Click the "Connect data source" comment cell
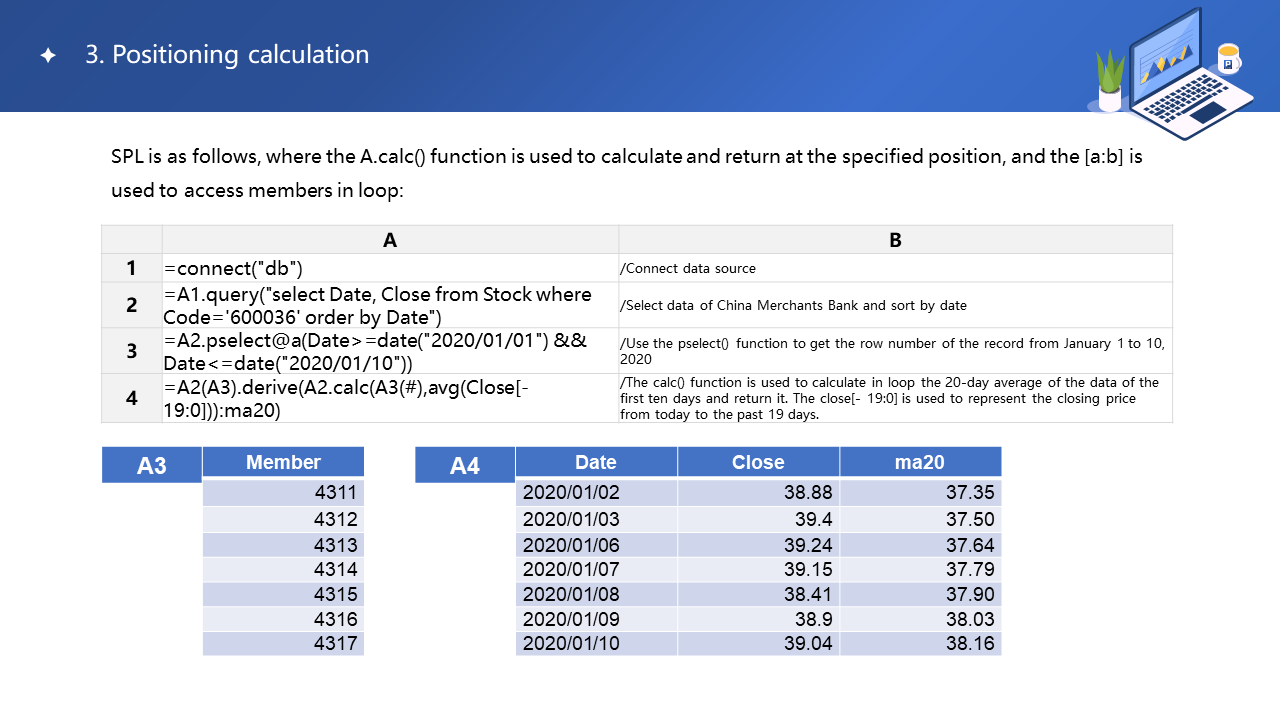1280x720 pixels. [x=895, y=268]
